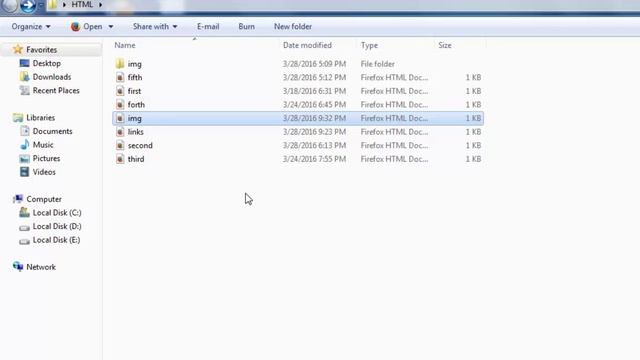Select the file named forth
640x360 pixels.
click(x=136, y=104)
